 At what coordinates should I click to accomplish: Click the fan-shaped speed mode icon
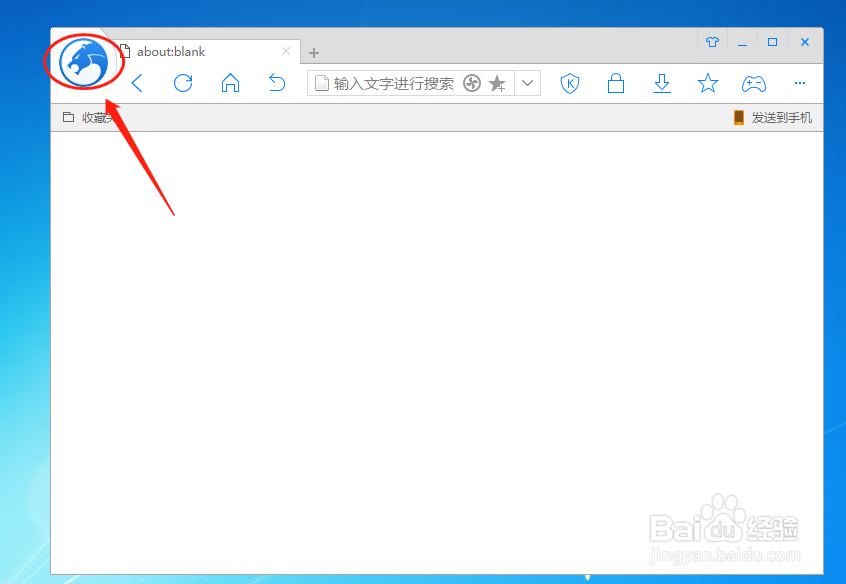tap(472, 83)
